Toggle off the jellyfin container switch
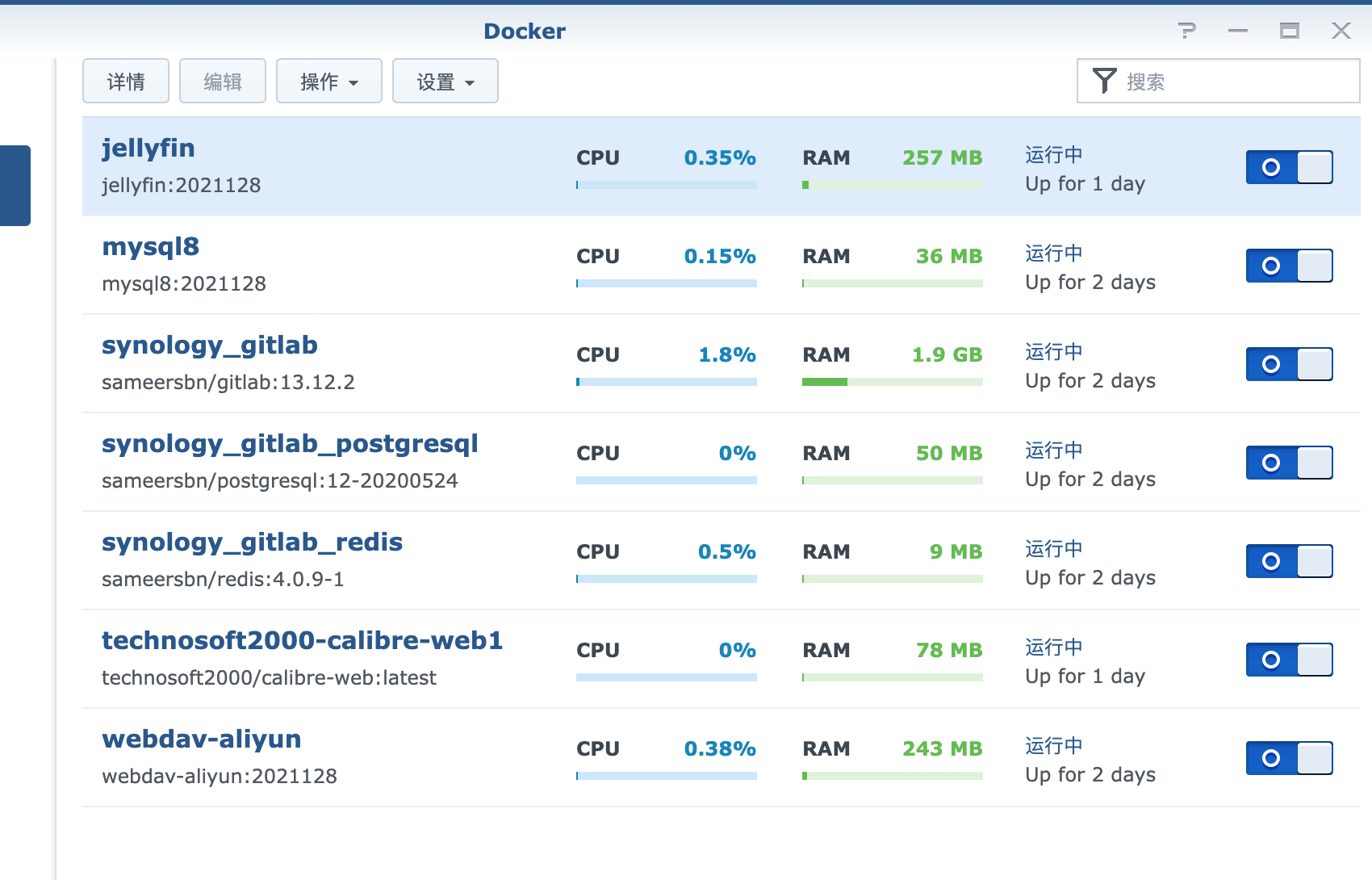Screen dimensions: 1372x880 coord(1289,167)
